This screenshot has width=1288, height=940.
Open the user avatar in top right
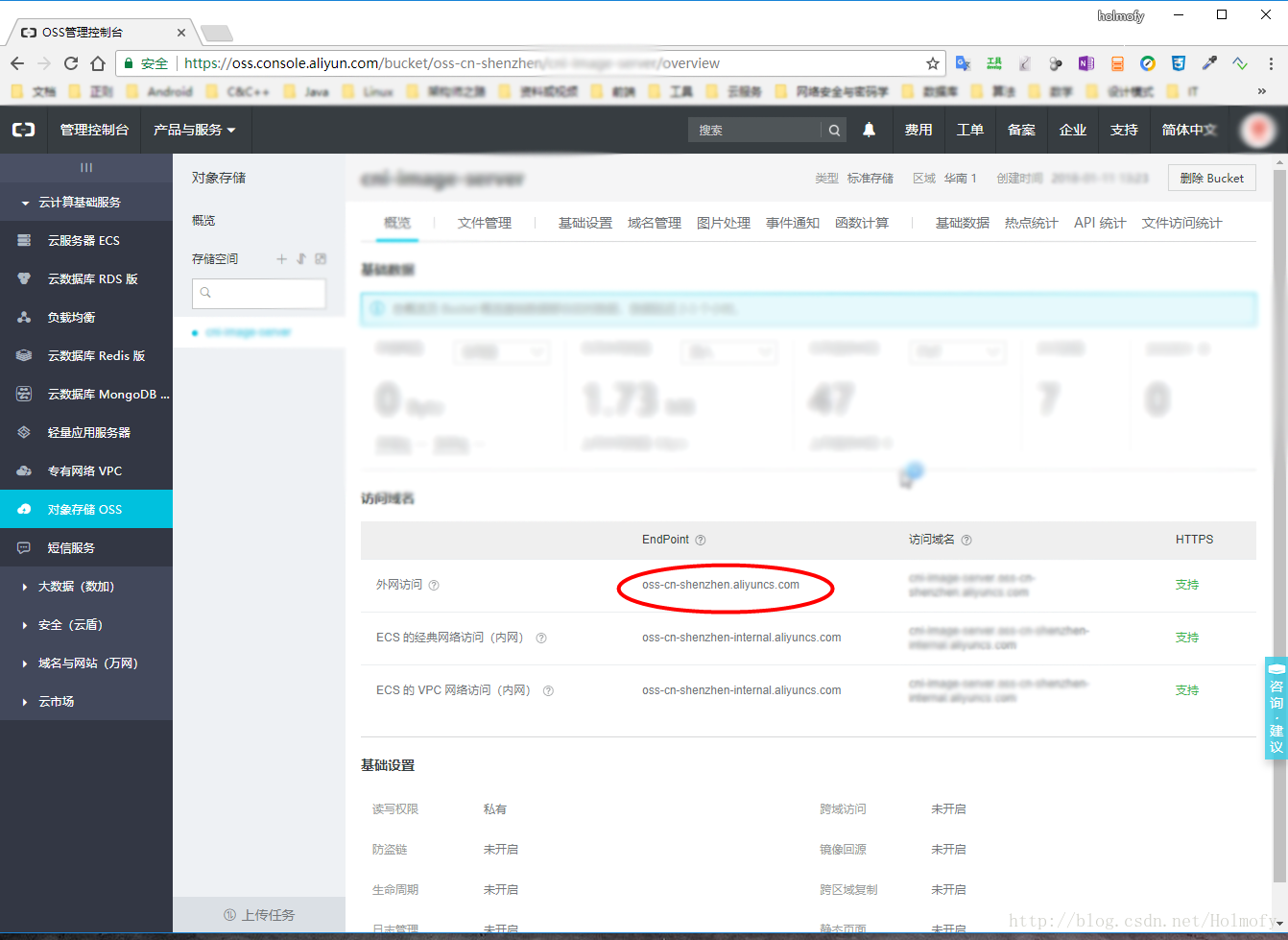(x=1257, y=130)
